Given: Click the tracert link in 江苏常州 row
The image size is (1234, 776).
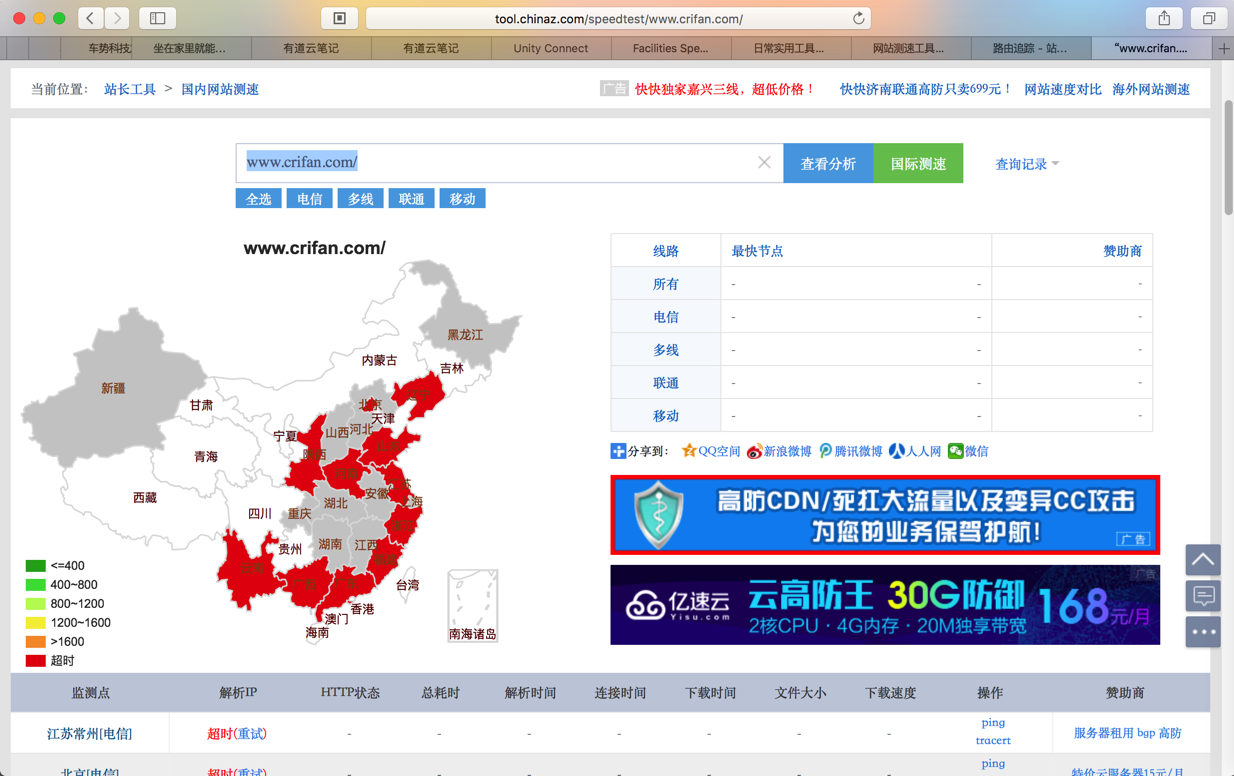Looking at the screenshot, I should (x=993, y=740).
